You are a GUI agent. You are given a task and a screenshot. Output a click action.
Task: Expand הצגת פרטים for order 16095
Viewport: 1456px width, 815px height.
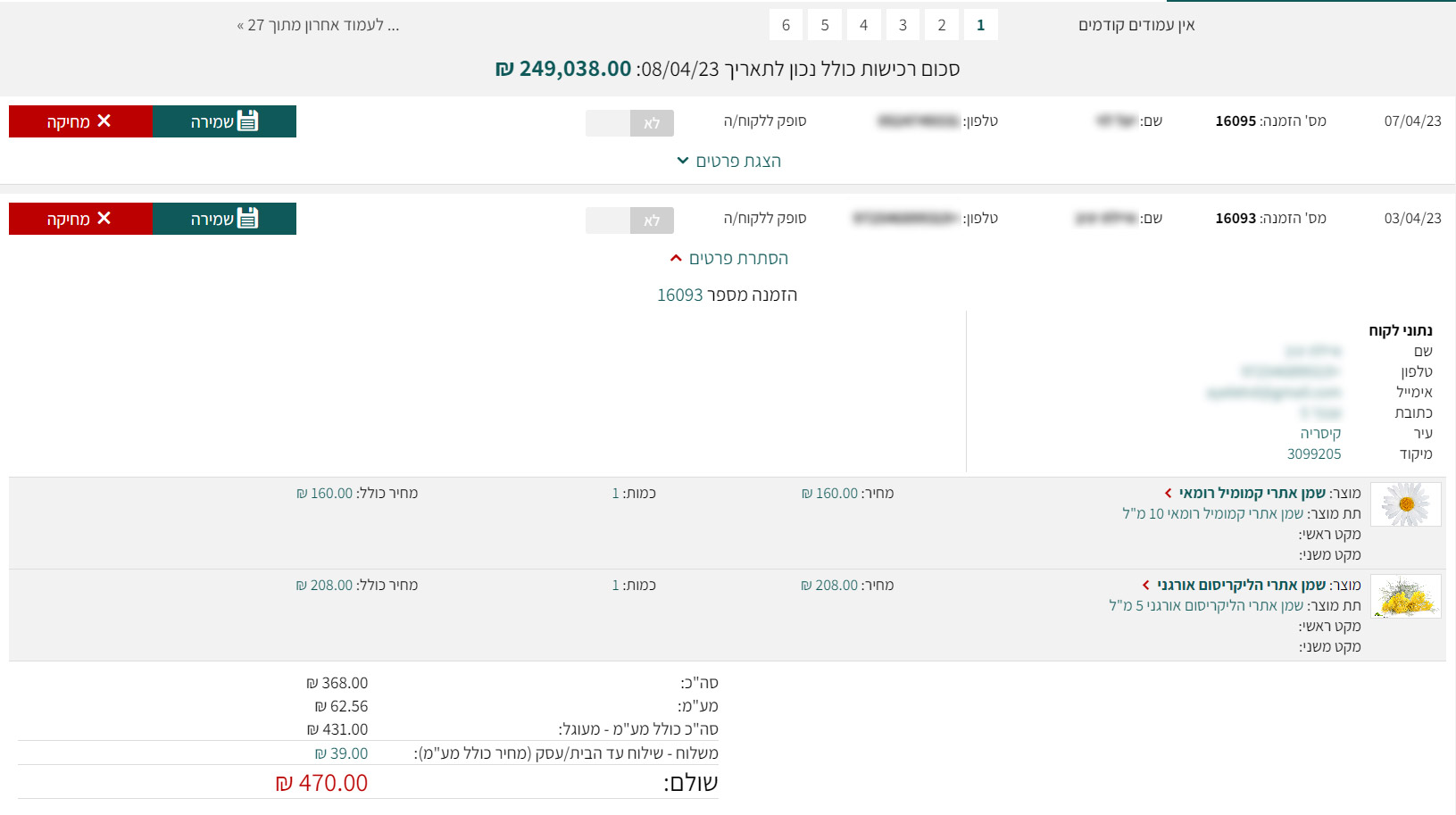(x=728, y=161)
